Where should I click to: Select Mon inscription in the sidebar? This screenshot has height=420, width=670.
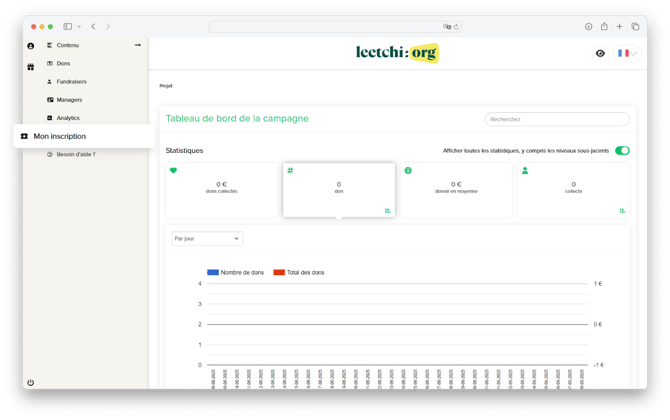[x=60, y=136]
